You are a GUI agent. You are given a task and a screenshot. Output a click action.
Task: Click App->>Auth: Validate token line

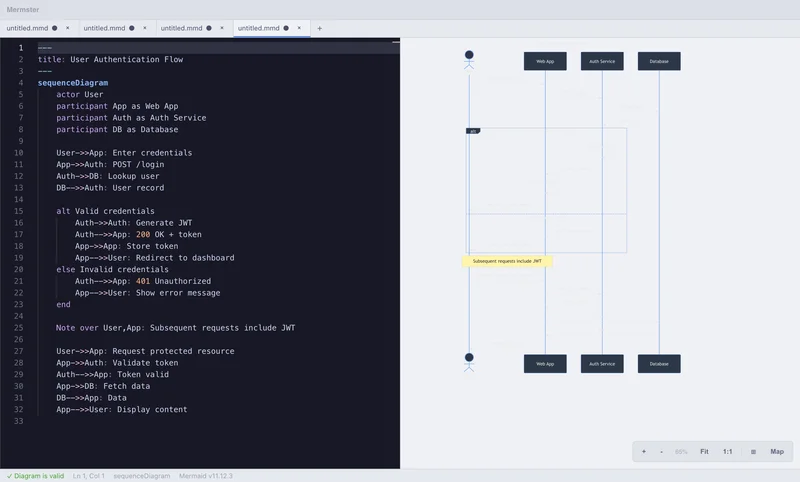[x=117, y=363]
